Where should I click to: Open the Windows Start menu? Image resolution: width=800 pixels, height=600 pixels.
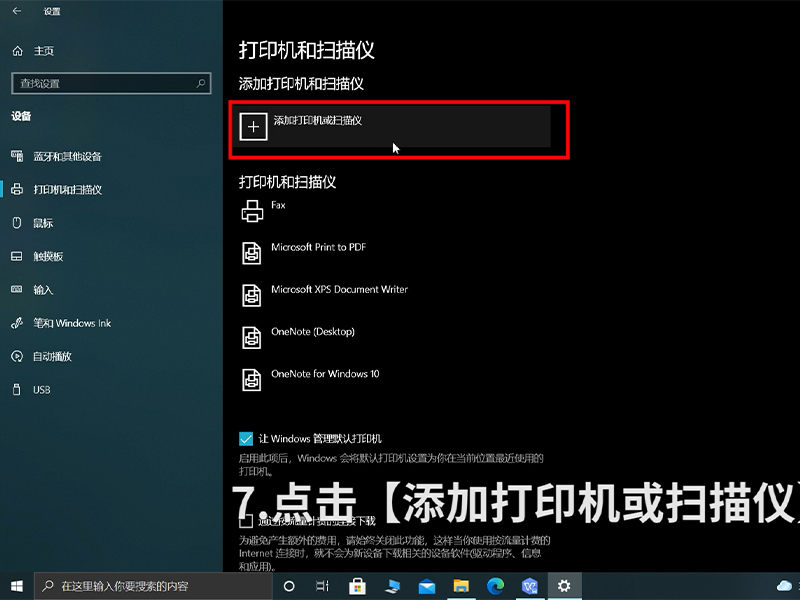(x=17, y=586)
